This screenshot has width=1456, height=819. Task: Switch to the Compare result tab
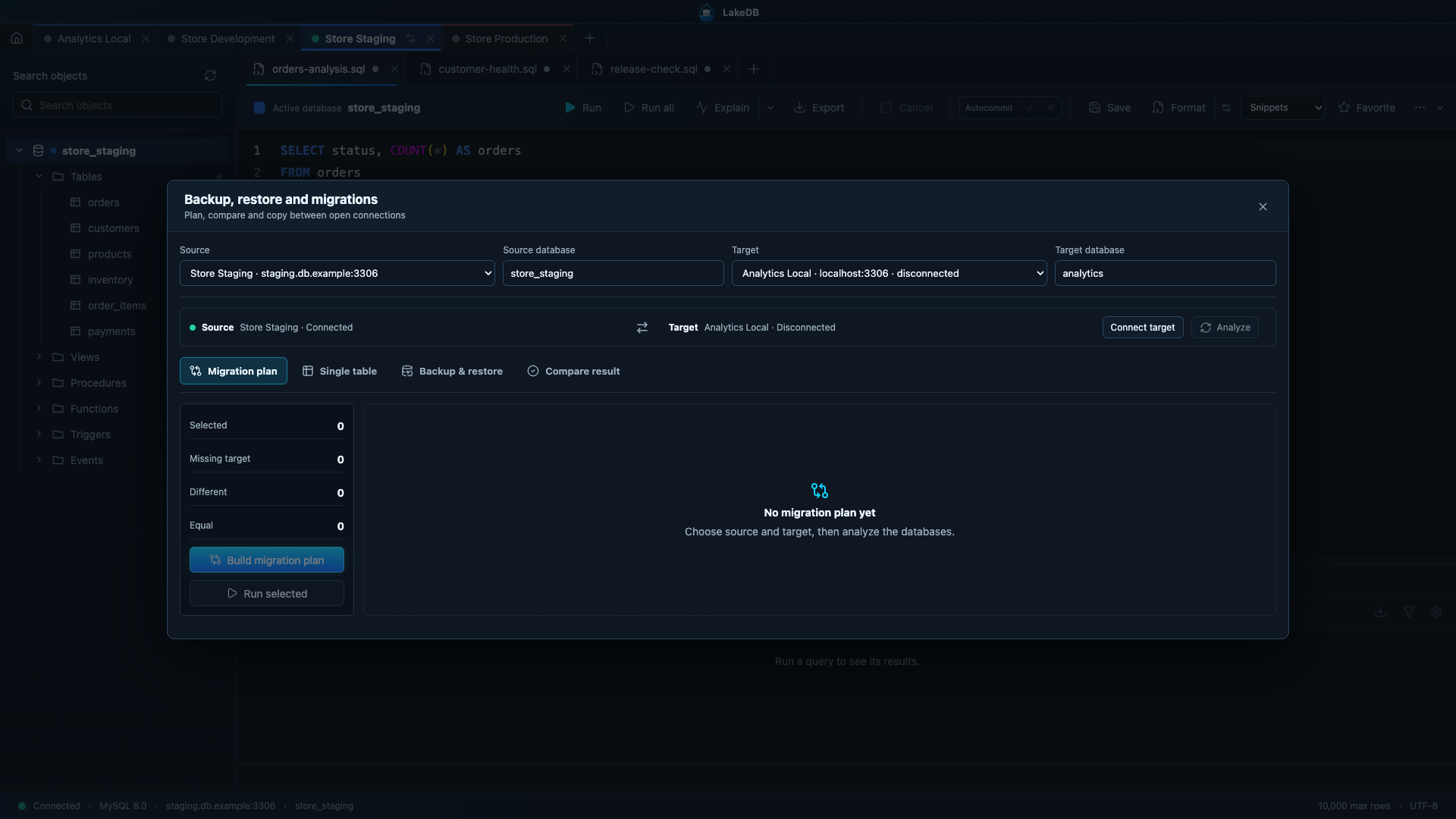[573, 371]
